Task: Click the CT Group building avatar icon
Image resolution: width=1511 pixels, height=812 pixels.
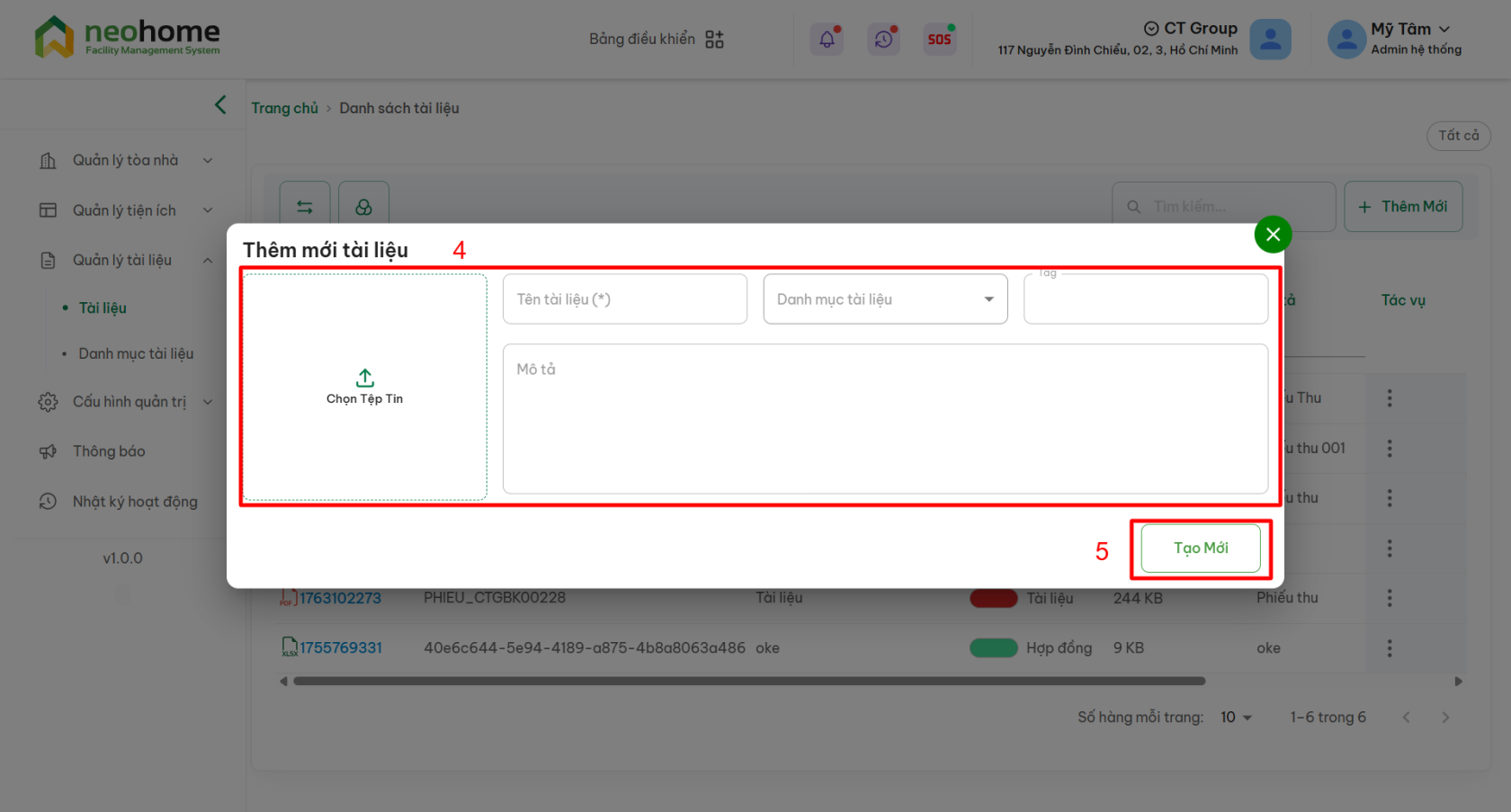Action: 1270,40
